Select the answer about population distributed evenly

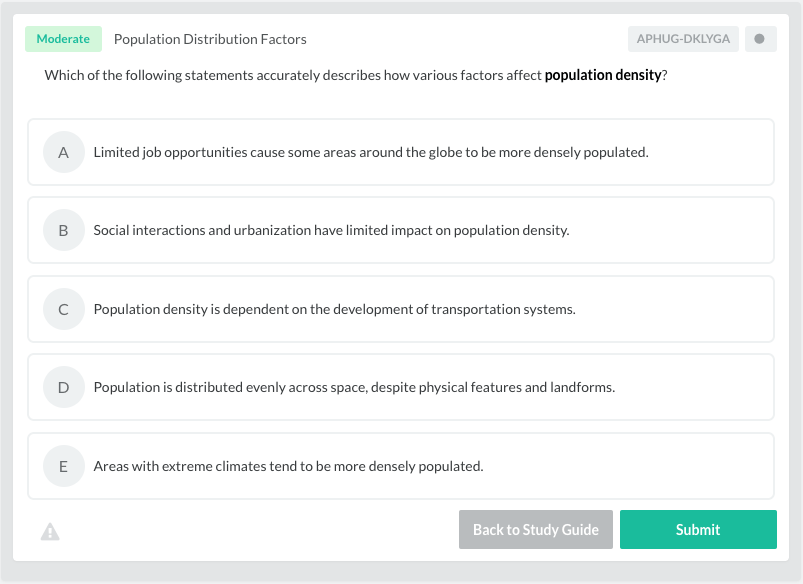pyautogui.click(x=400, y=387)
